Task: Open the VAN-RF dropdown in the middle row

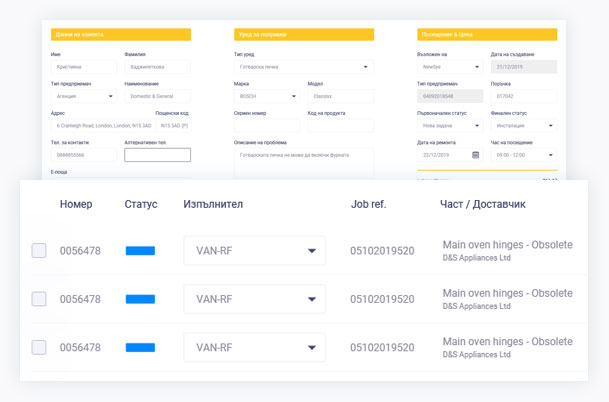Action: pos(254,299)
